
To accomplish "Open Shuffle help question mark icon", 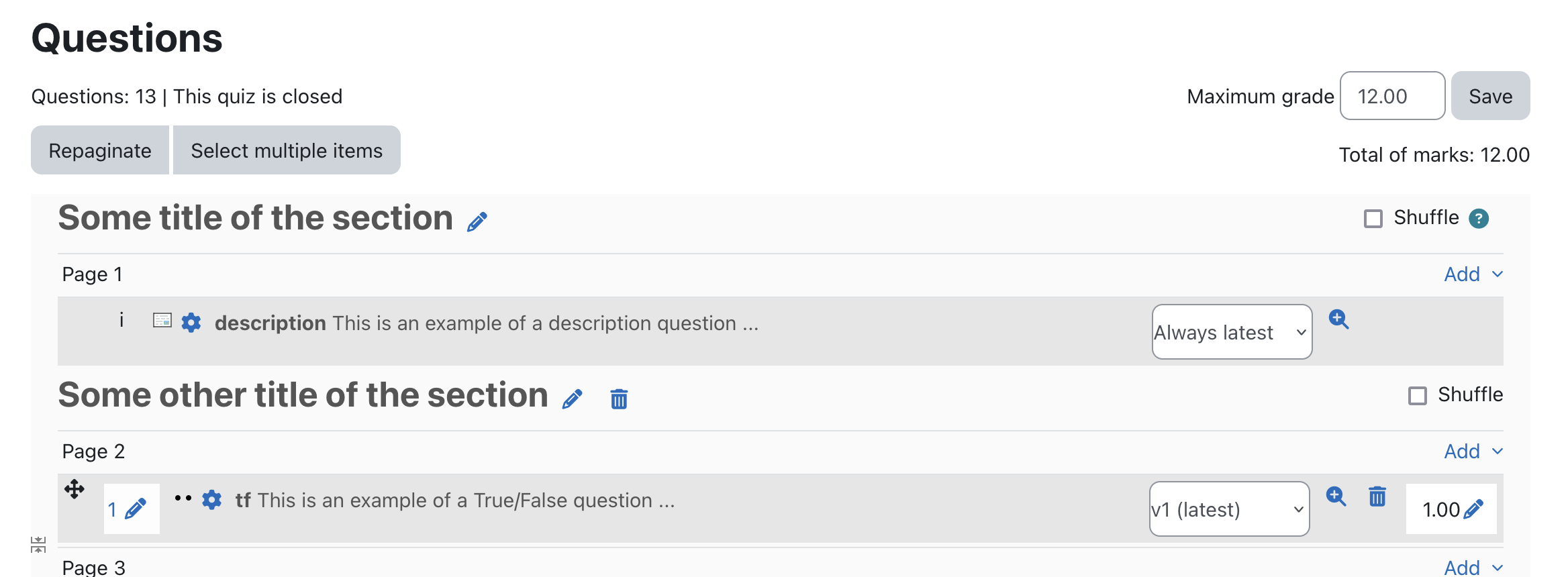I will point(1479,218).
